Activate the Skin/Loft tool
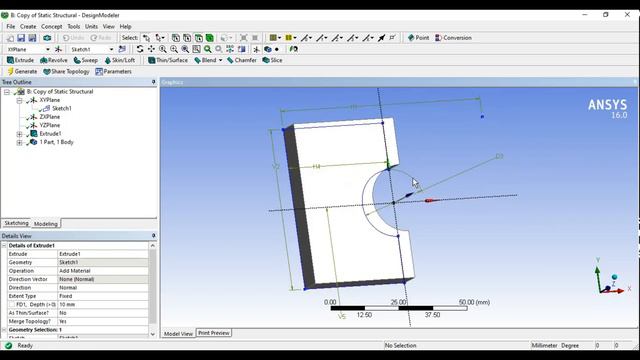 pos(120,60)
